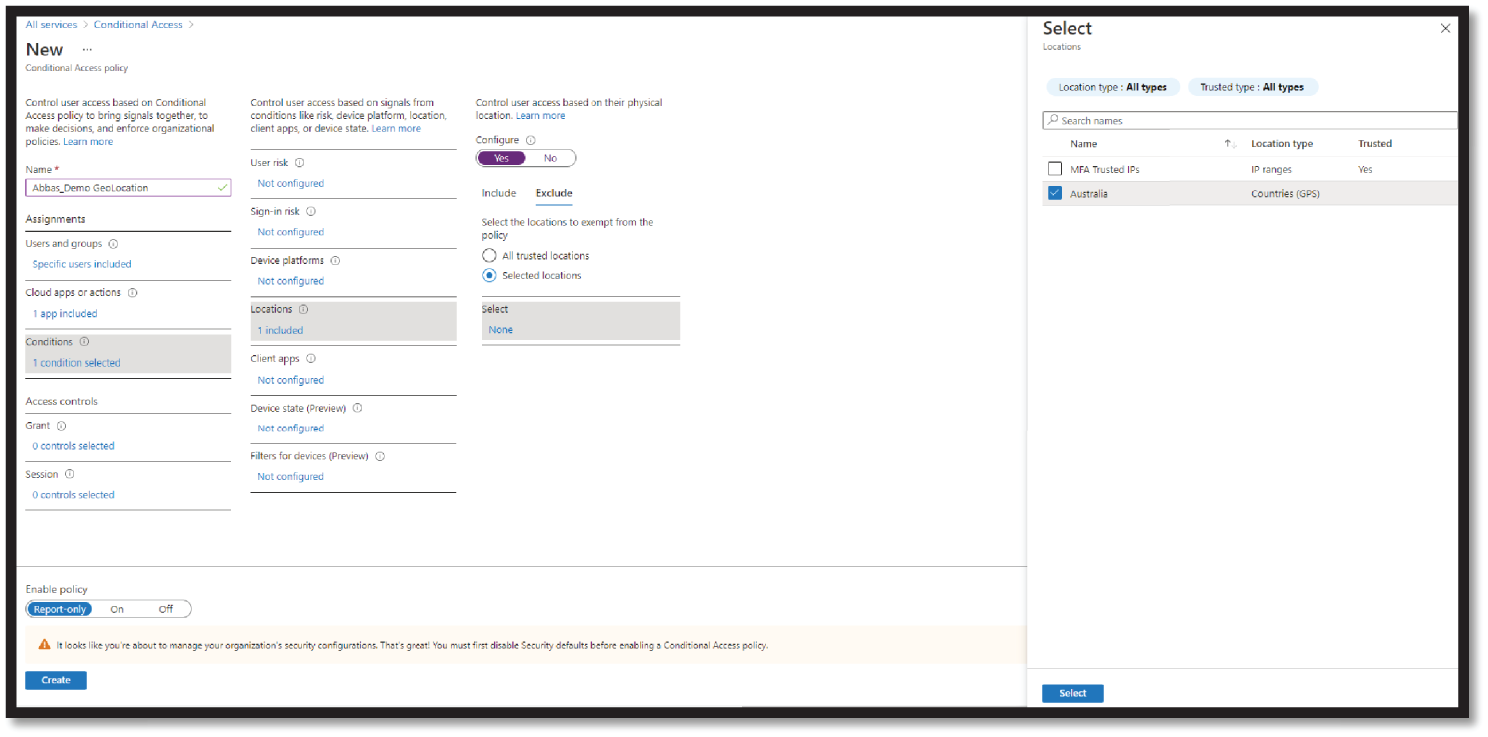1488x737 pixels.
Task: Click info icon next to User risk
Action: [300, 162]
